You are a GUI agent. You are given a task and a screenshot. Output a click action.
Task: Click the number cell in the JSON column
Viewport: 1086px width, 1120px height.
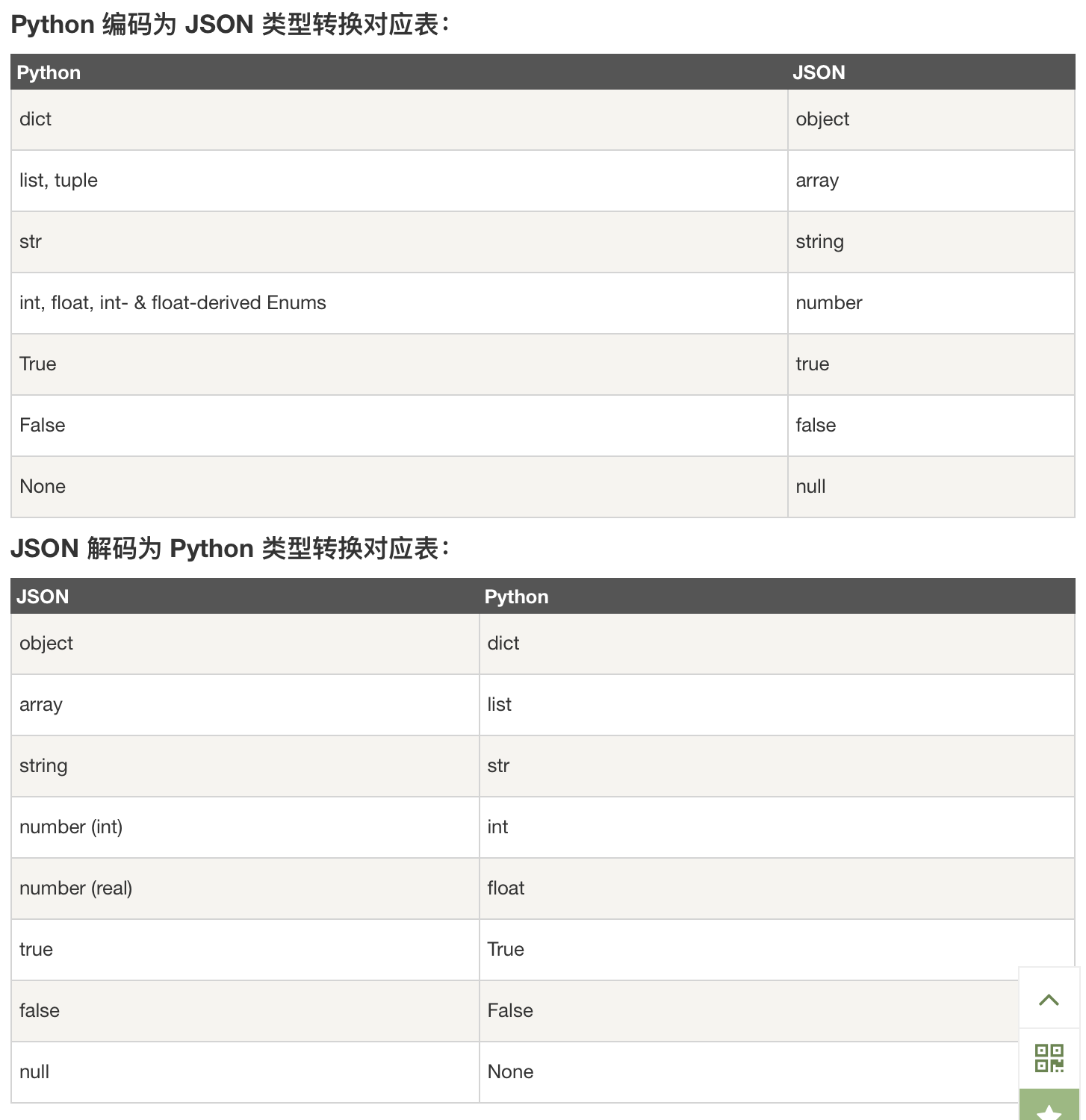tap(828, 302)
